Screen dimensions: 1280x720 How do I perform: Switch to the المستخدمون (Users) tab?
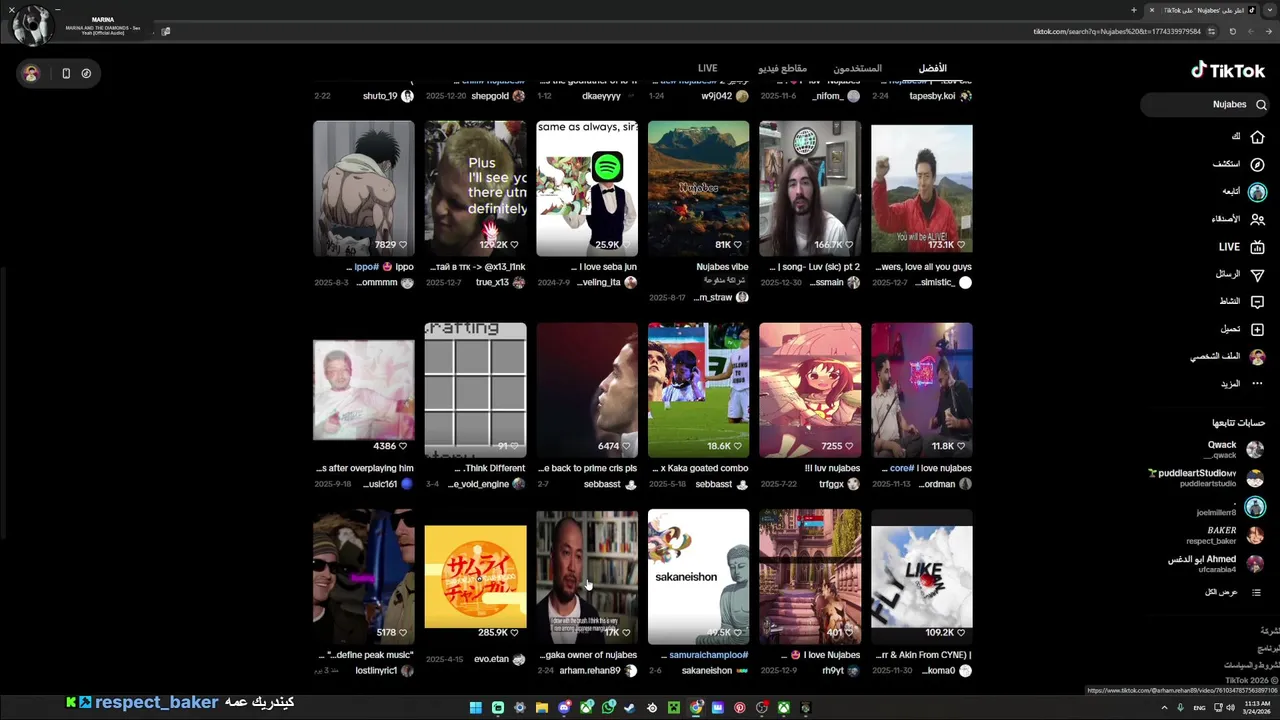coord(858,68)
